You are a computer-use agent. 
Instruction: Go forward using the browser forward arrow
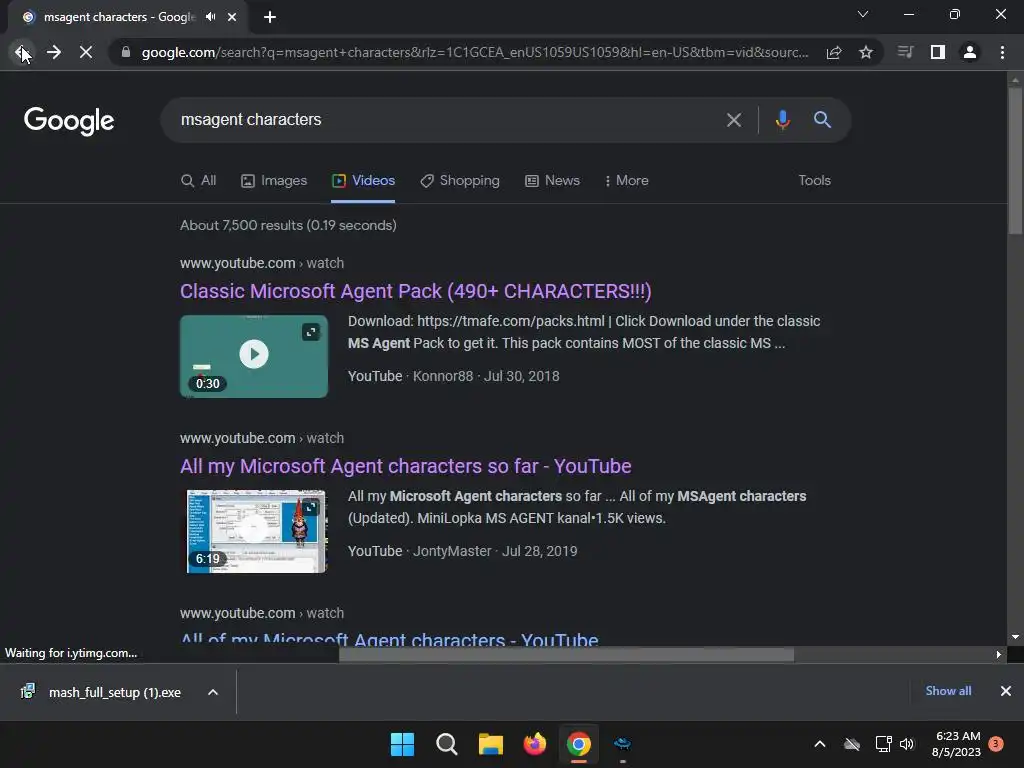tap(54, 52)
